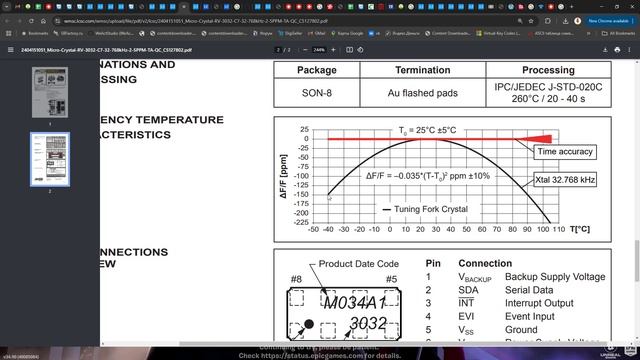Rotate the PDF counterclockwise
This screenshot has width=640, height=360.
coord(360,50)
